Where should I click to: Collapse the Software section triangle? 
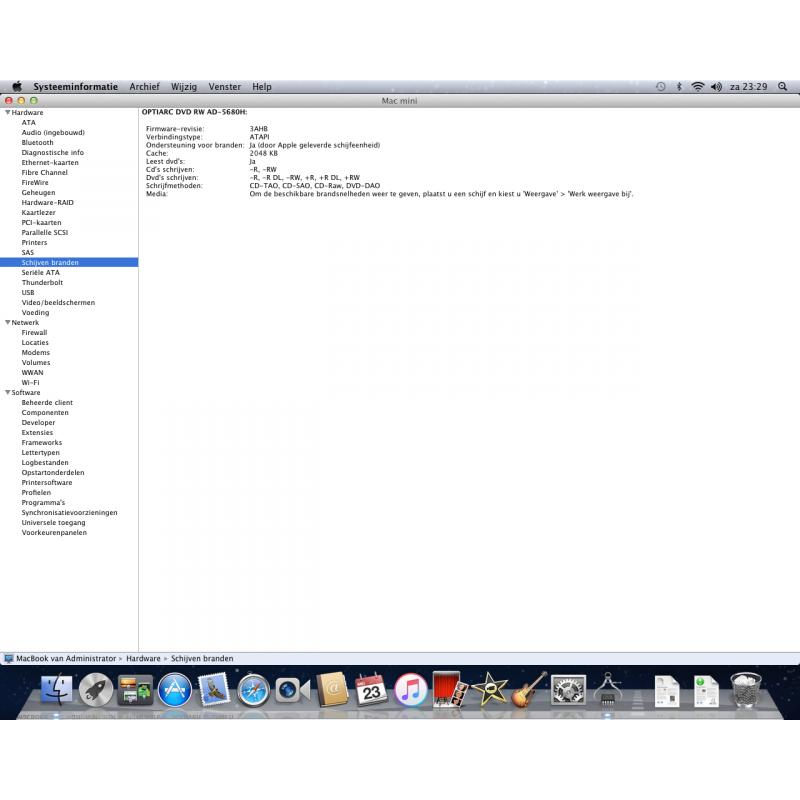tap(8, 392)
